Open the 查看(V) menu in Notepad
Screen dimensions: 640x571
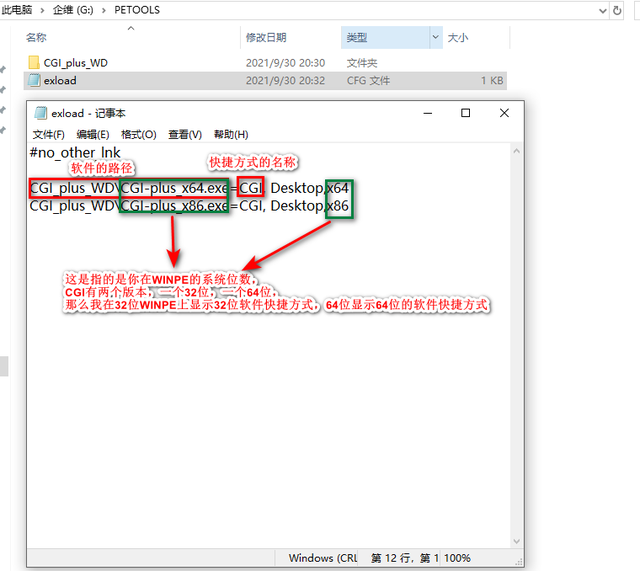pos(185,134)
